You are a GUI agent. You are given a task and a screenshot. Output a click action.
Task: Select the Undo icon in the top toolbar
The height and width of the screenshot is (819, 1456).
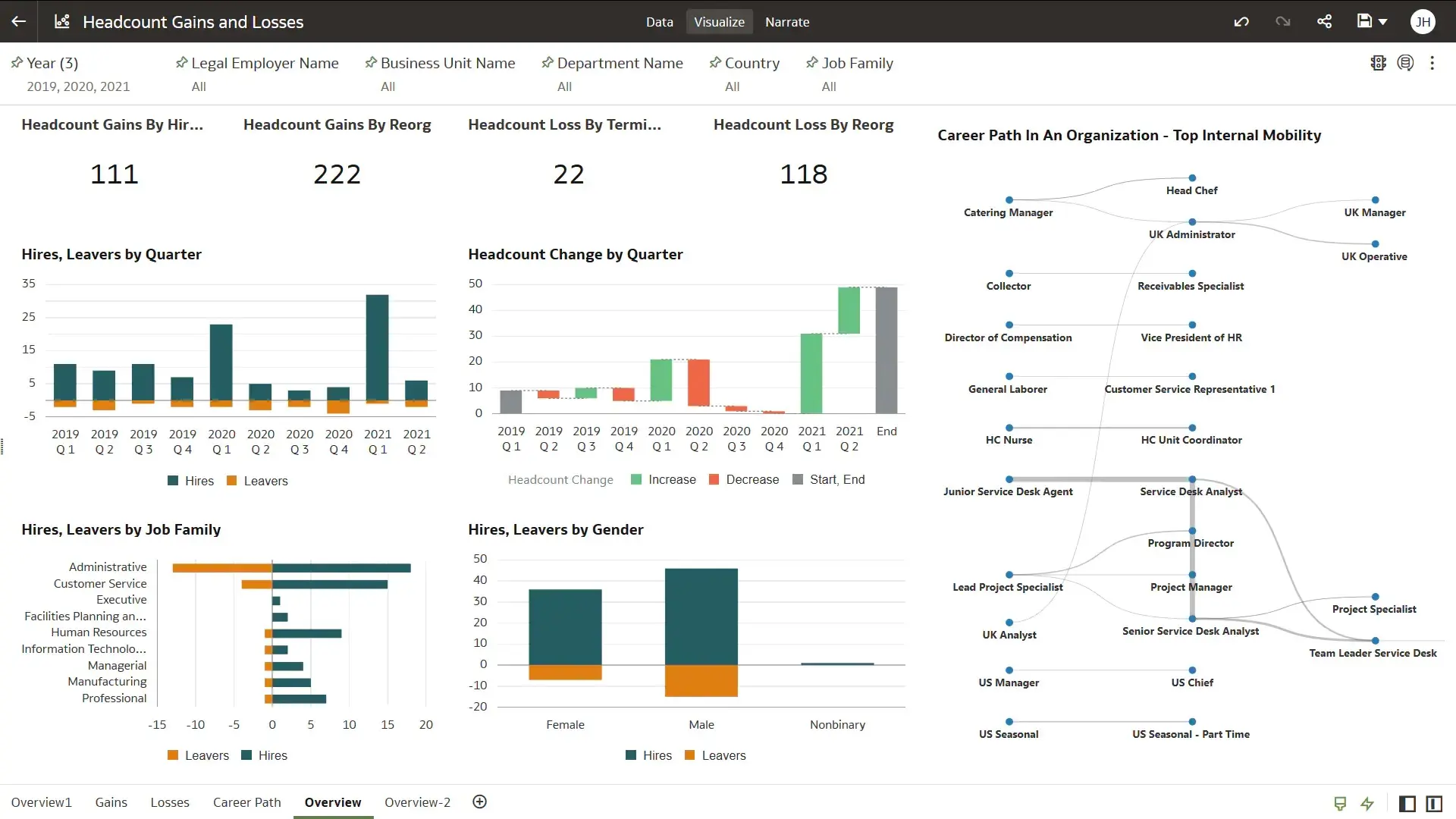click(1241, 21)
